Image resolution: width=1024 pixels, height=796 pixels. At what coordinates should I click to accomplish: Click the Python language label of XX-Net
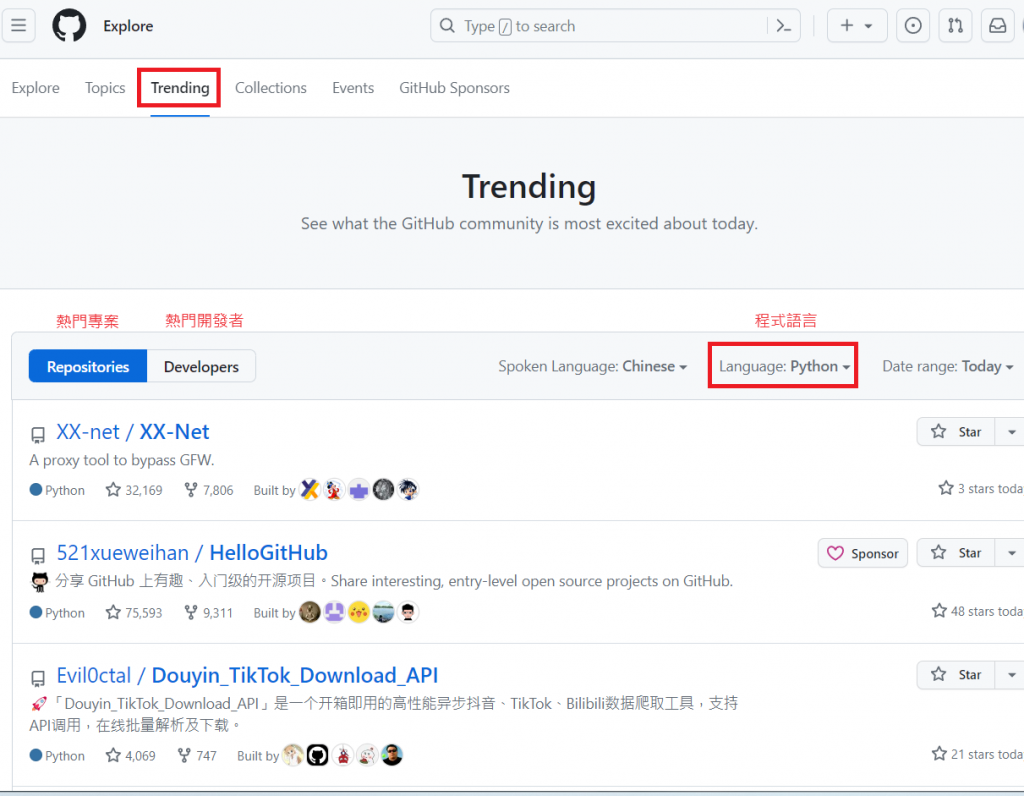(x=57, y=490)
